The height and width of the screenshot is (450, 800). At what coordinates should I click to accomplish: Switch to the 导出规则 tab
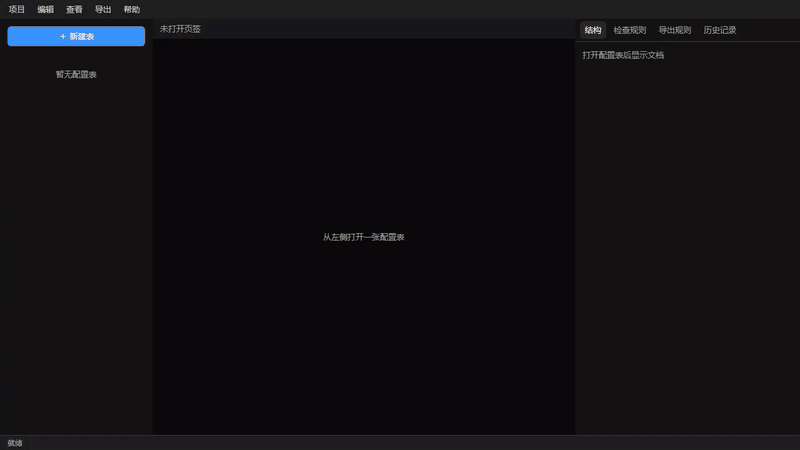coord(674,30)
